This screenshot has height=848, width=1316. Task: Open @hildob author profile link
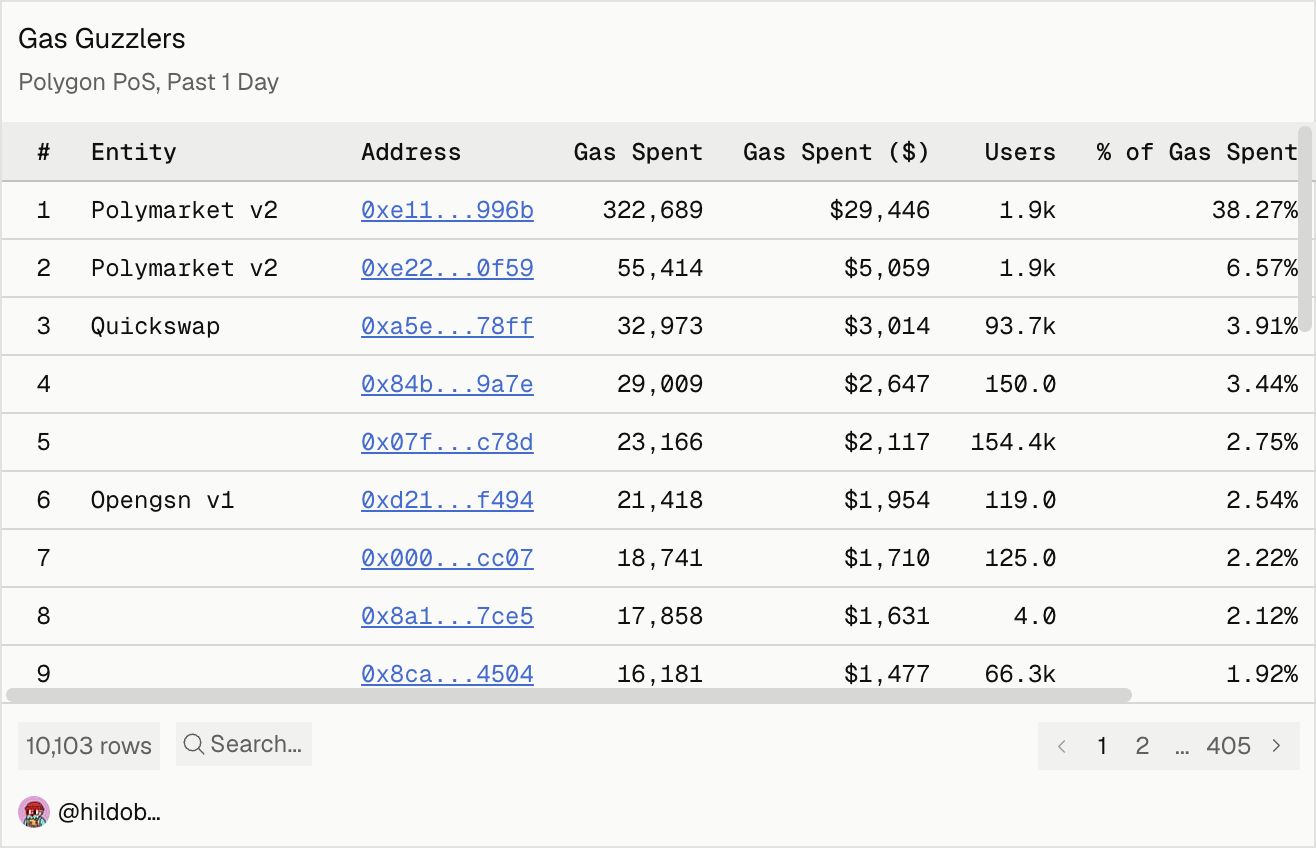(109, 812)
